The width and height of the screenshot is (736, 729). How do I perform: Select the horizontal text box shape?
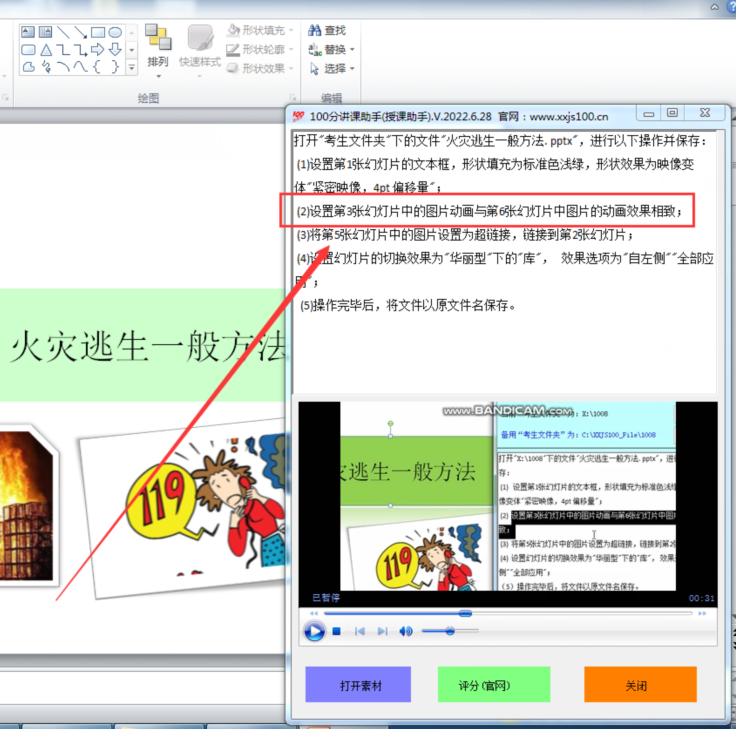pyautogui.click(x=28, y=32)
